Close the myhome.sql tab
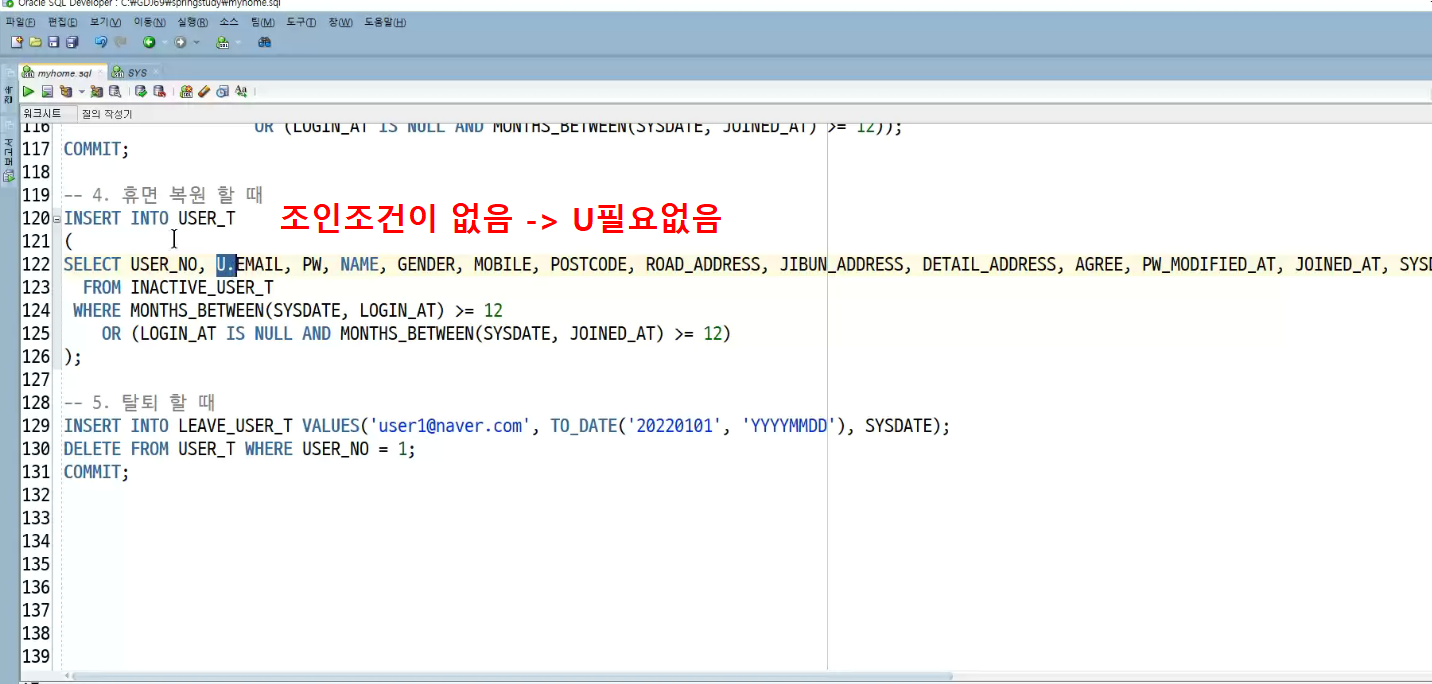 click(x=100, y=72)
